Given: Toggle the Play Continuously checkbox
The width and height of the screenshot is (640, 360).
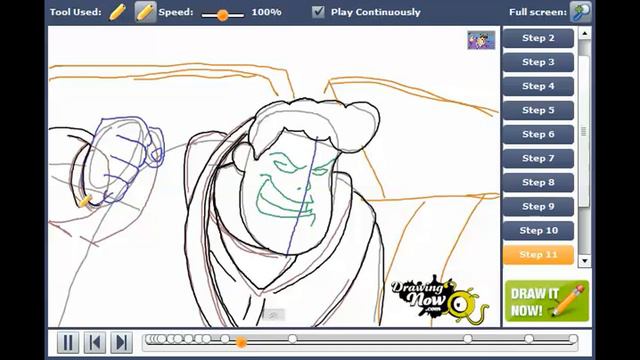Looking at the screenshot, I should coord(318,12).
